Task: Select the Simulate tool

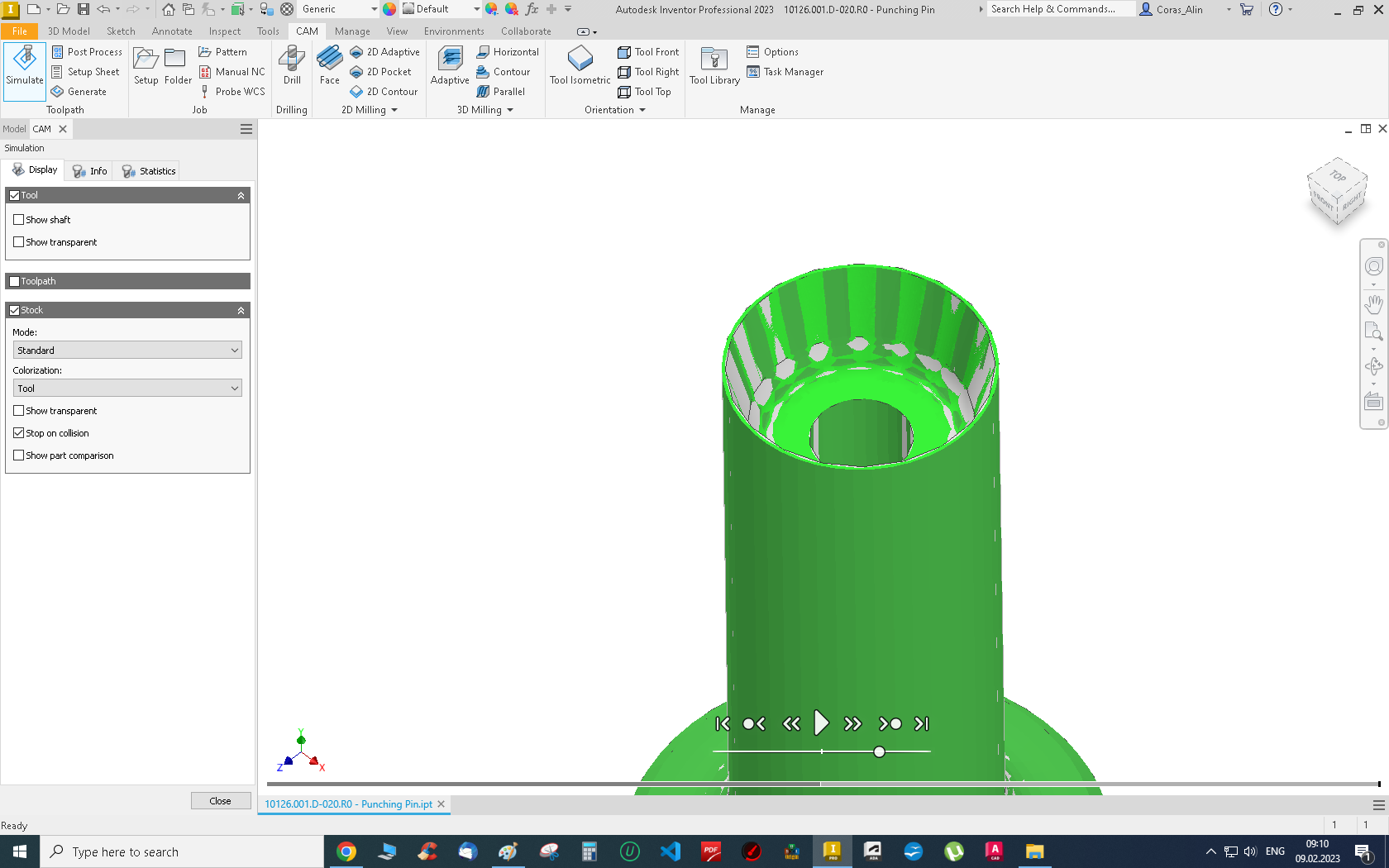Action: pos(24,70)
